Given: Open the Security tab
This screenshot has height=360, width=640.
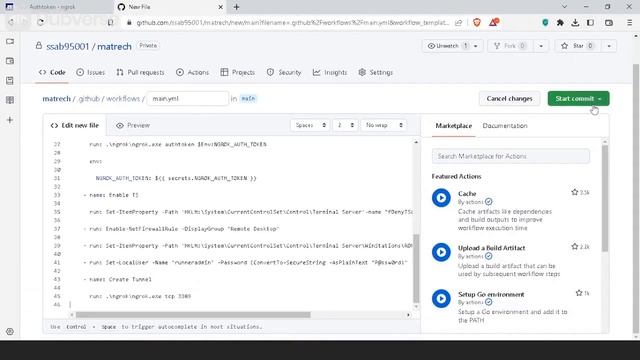Looking at the screenshot, I should tap(284, 72).
